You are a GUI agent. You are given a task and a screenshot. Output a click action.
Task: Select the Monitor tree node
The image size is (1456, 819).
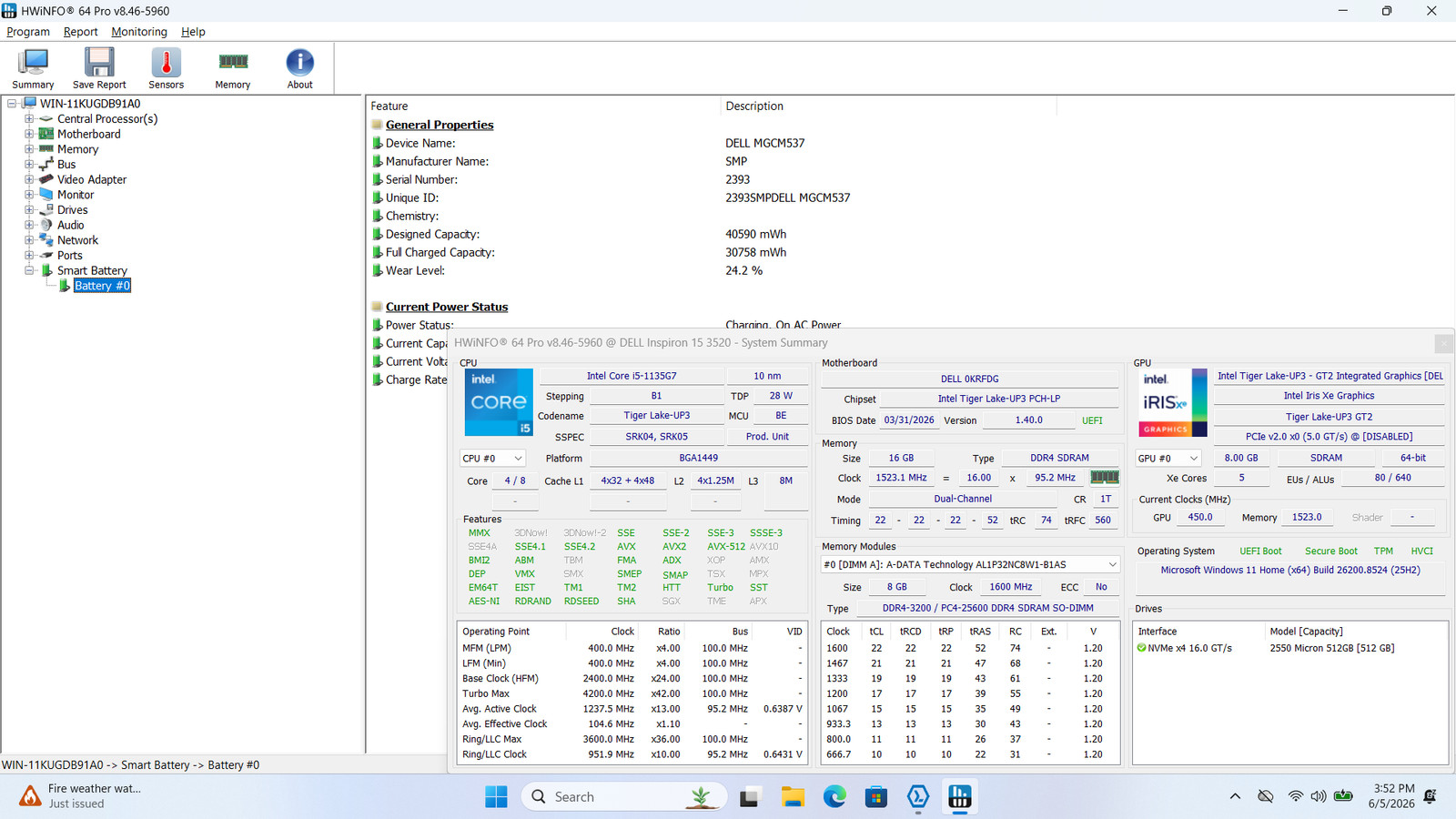[76, 195]
